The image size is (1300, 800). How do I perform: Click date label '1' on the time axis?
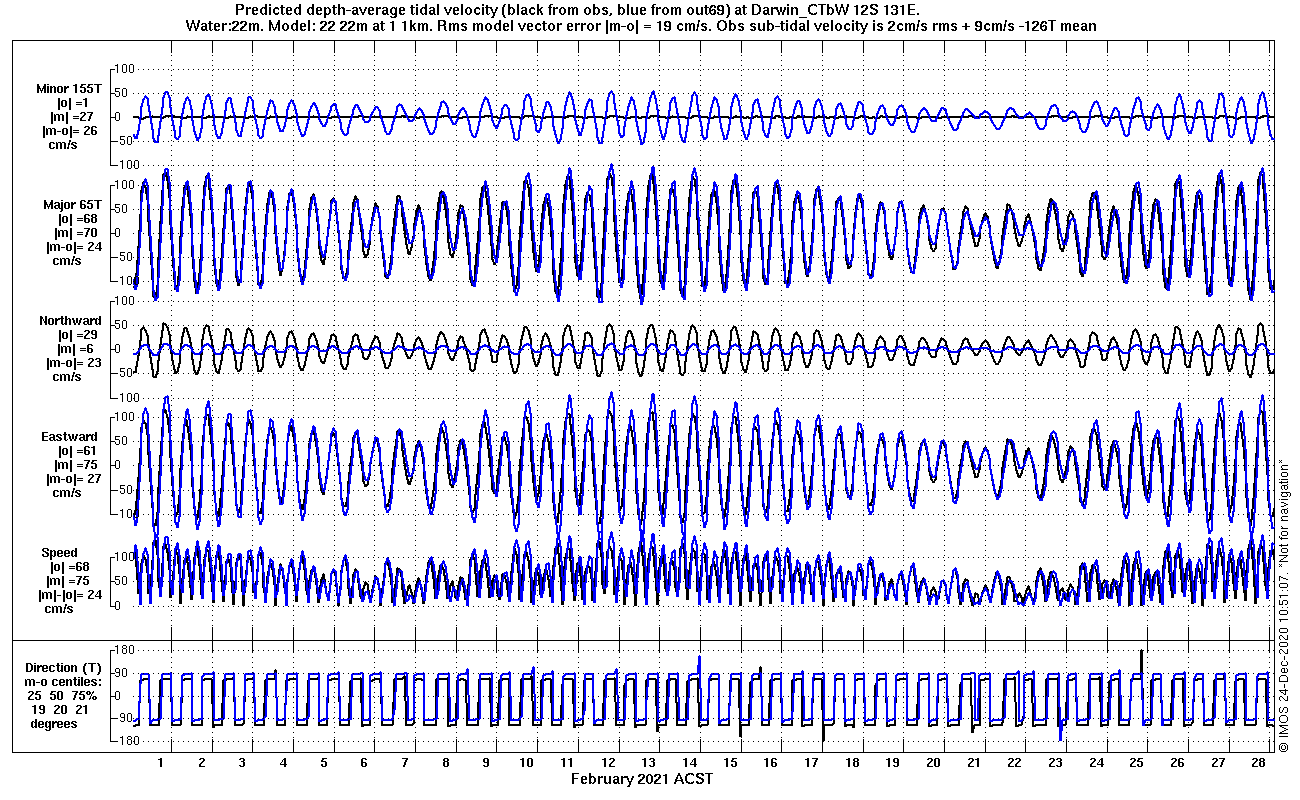161,762
